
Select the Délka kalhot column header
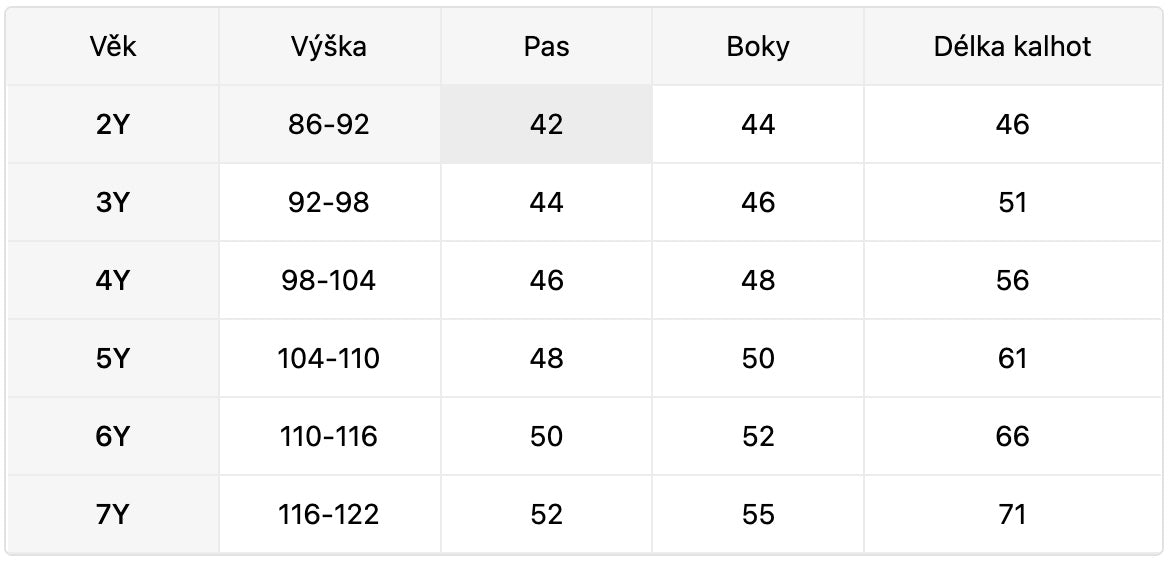[1012, 46]
